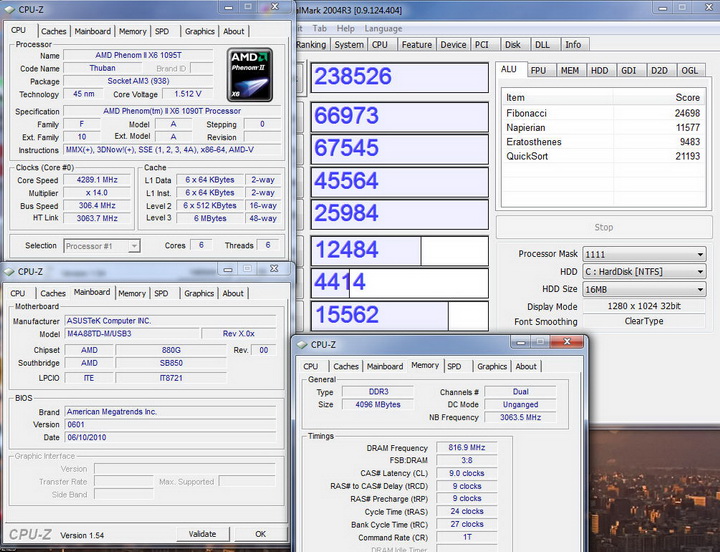This screenshot has width=720, height=552.
Task: Expand the HDD drive dropdown
Action: 644,271
